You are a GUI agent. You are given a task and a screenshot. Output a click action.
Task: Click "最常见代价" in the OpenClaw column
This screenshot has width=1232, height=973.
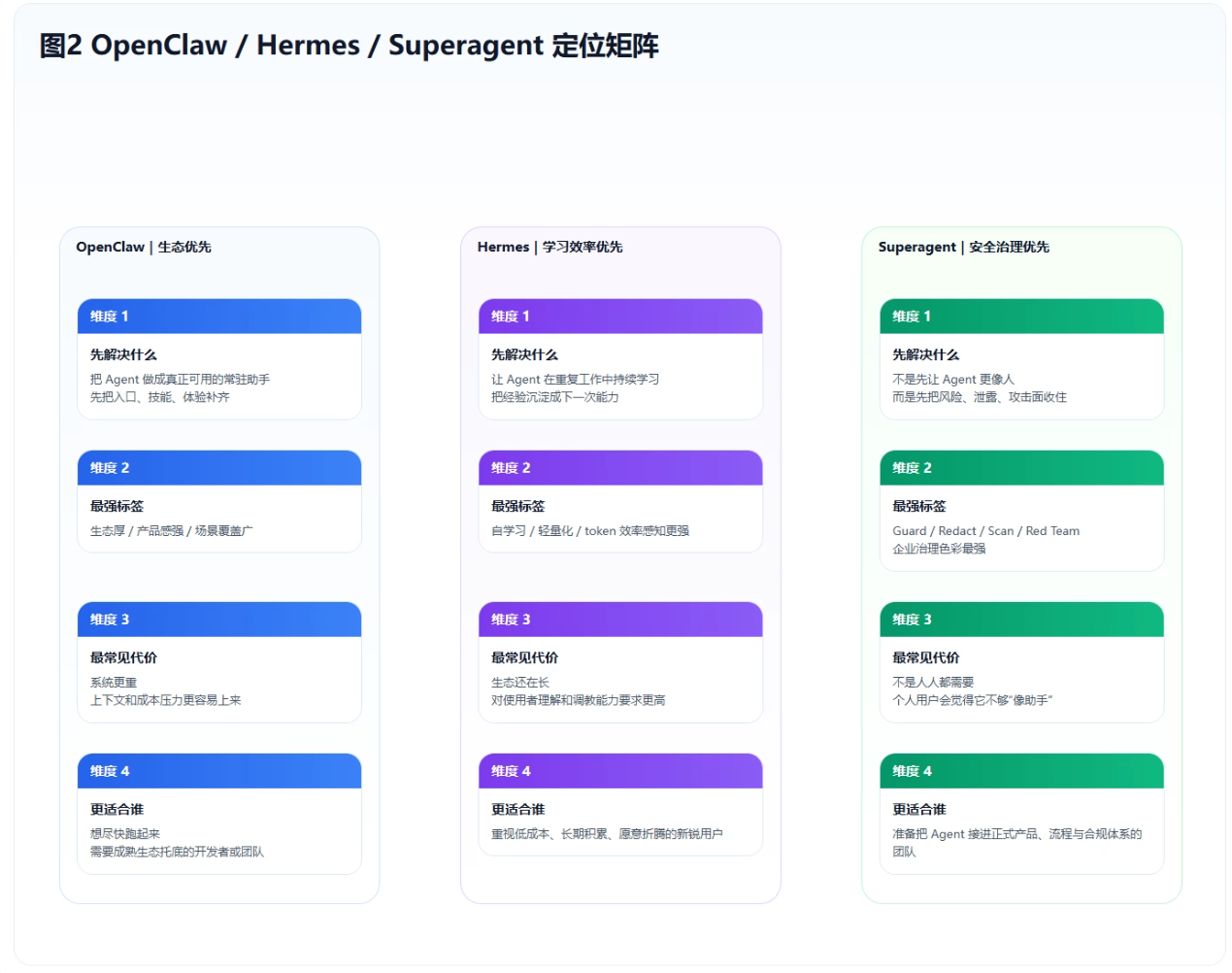coord(123,658)
